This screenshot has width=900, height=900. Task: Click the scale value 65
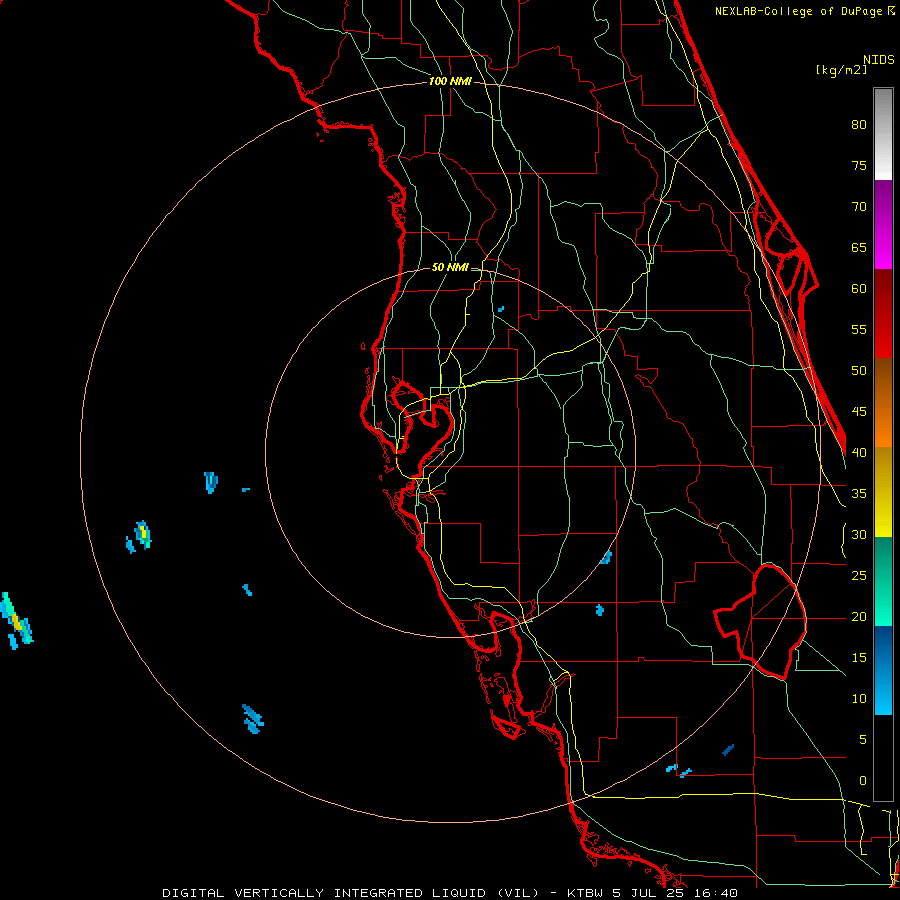coord(859,247)
